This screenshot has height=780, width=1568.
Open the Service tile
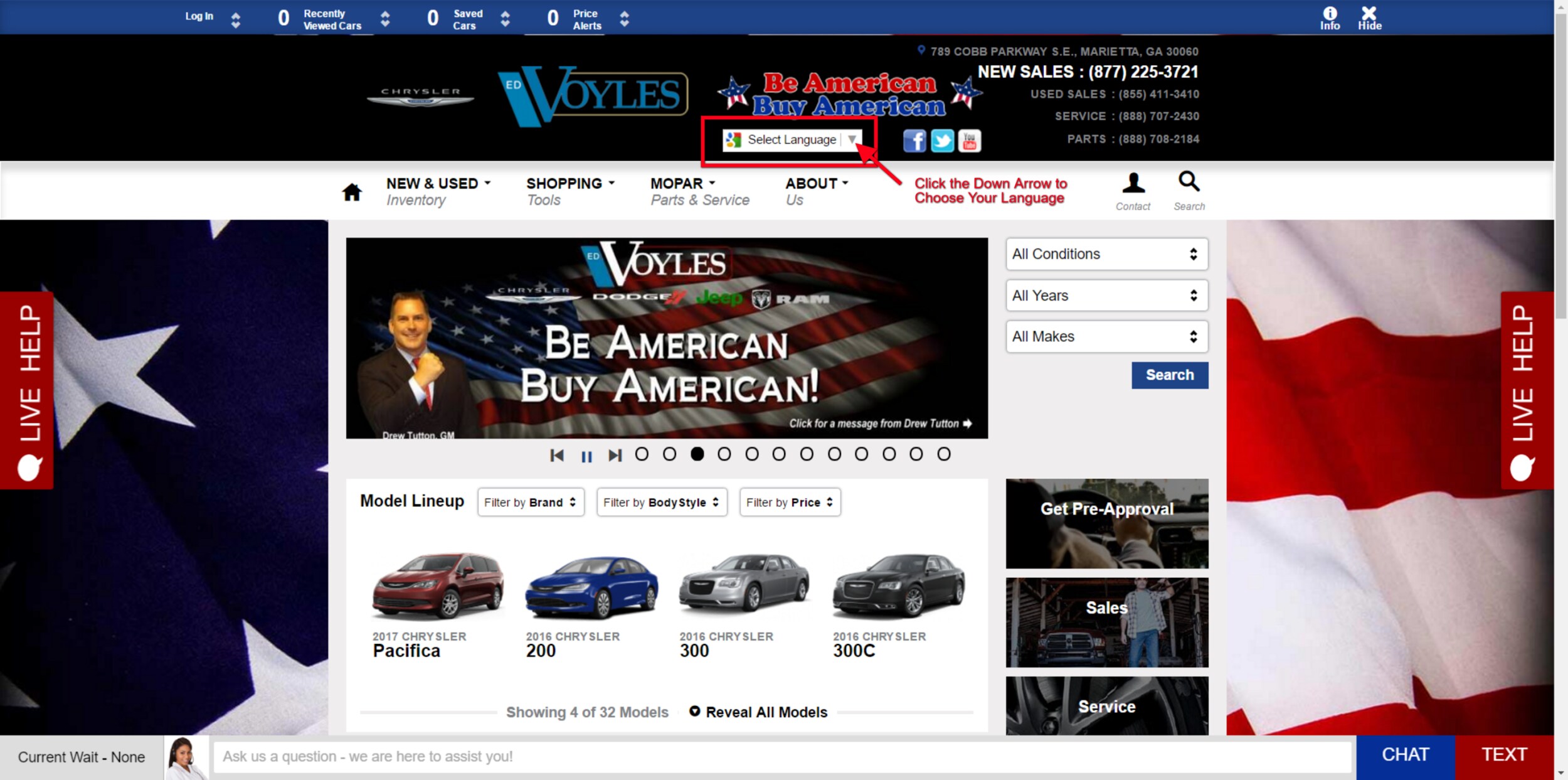coord(1106,706)
